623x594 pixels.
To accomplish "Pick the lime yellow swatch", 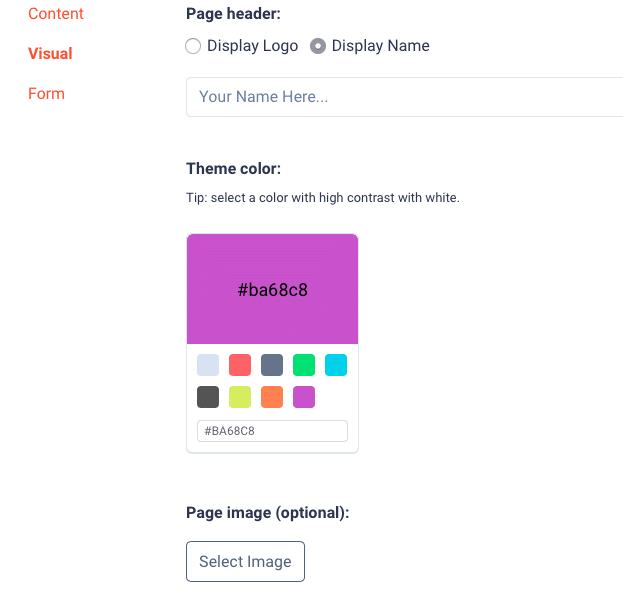I will click(x=240, y=397).
